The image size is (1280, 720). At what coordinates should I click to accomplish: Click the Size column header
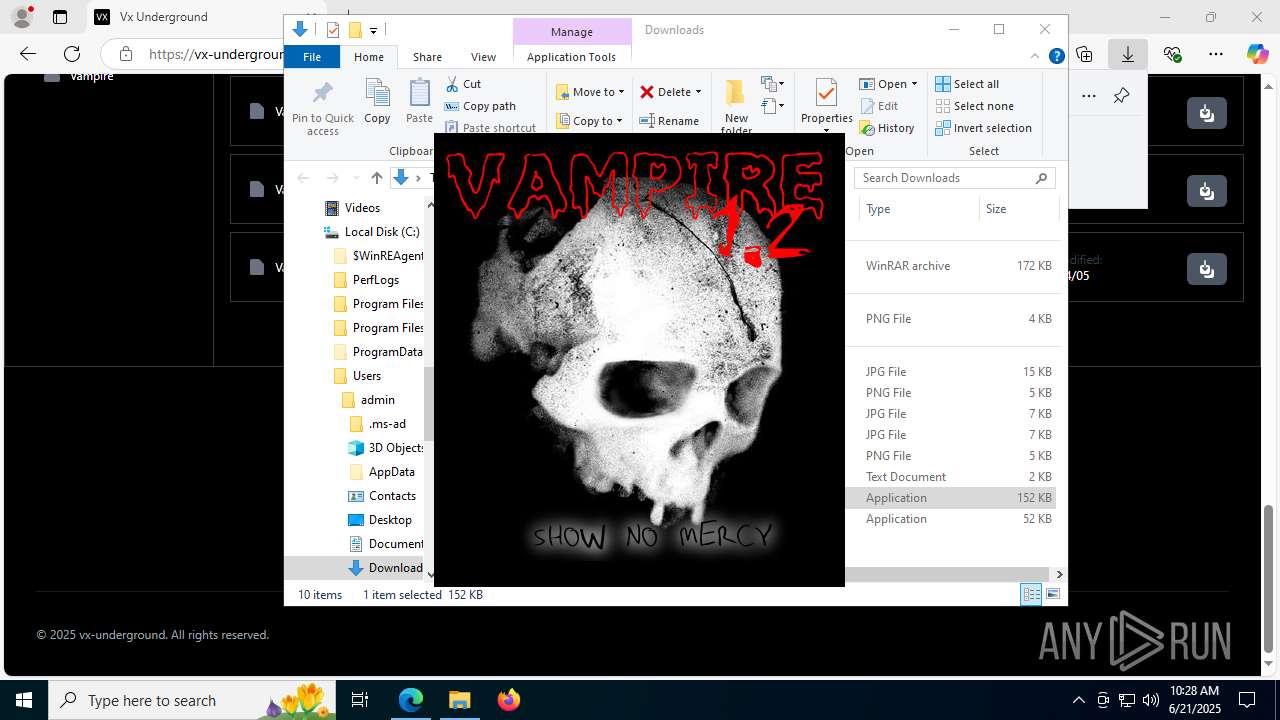coord(1018,209)
